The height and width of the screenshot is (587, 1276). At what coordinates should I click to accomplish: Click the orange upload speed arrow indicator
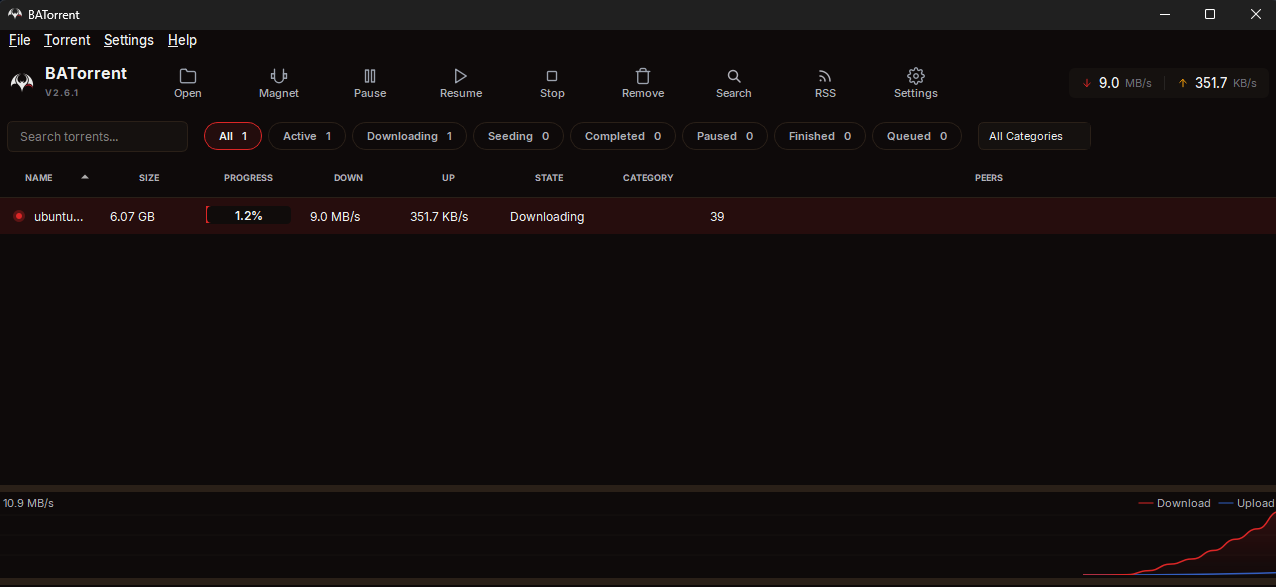coord(1183,83)
